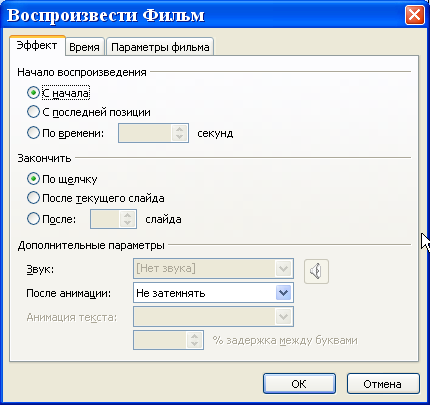
Task: Select the Эффект tab
Action: click(x=37, y=46)
